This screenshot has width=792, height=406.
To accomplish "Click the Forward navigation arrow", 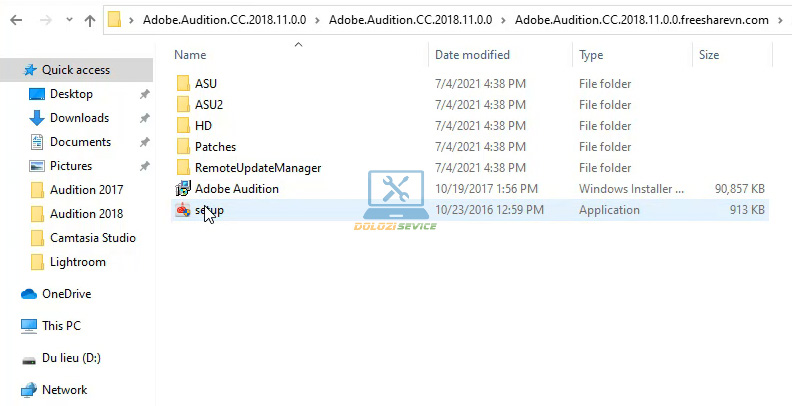I will [x=45, y=20].
